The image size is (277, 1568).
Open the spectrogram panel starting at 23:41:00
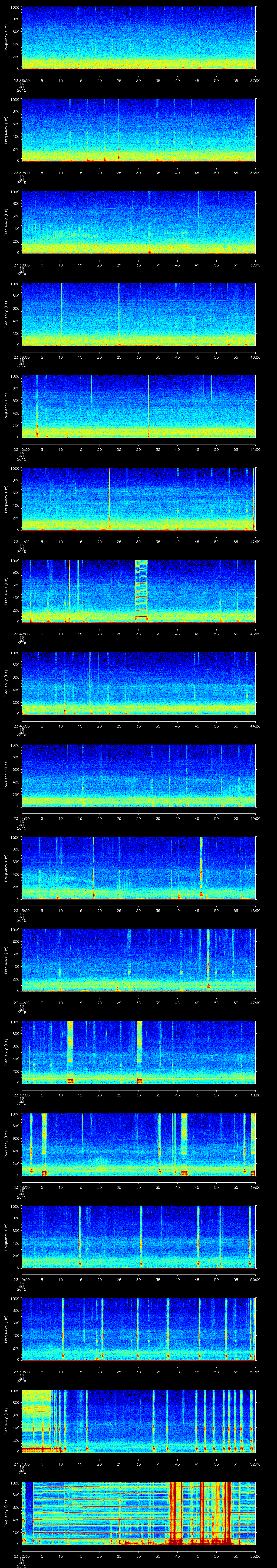(139, 499)
